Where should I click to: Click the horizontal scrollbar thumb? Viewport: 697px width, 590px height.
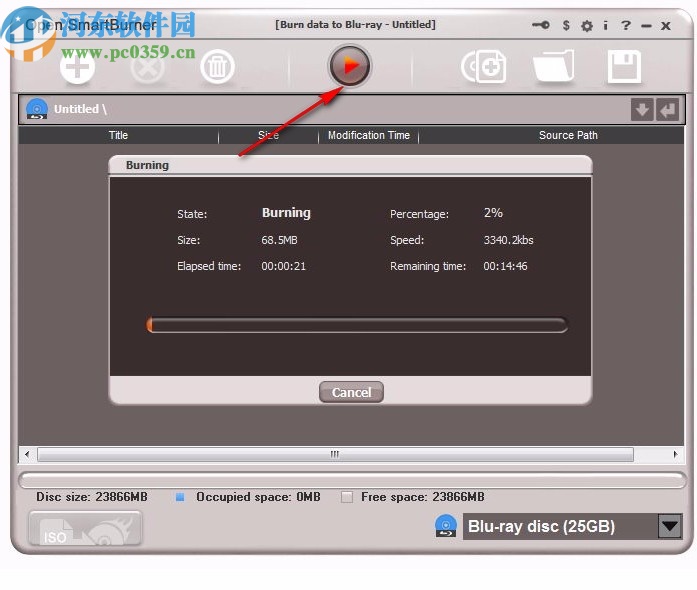pos(335,454)
